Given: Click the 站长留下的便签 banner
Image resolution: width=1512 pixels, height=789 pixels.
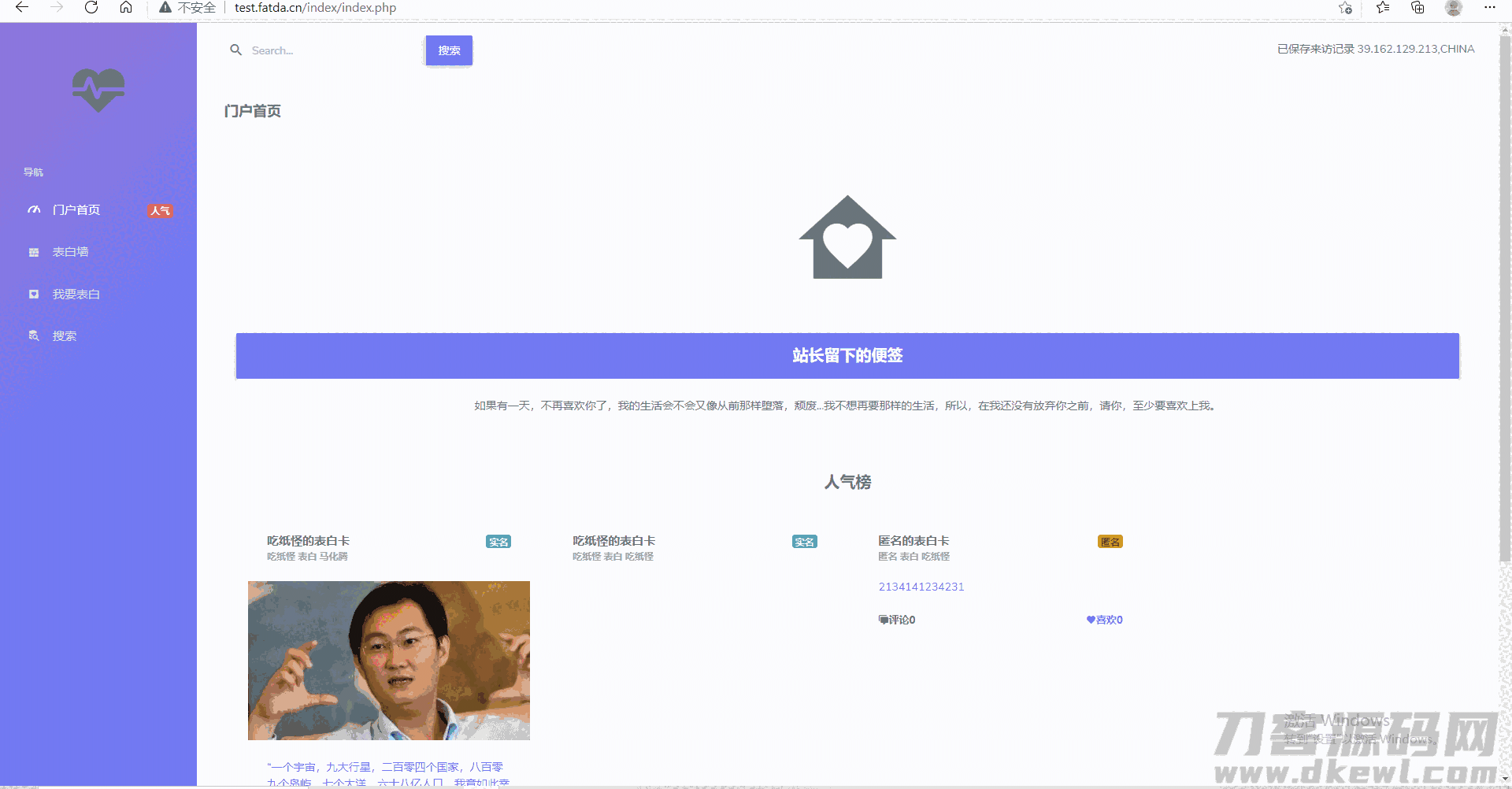Looking at the screenshot, I should click(x=847, y=356).
